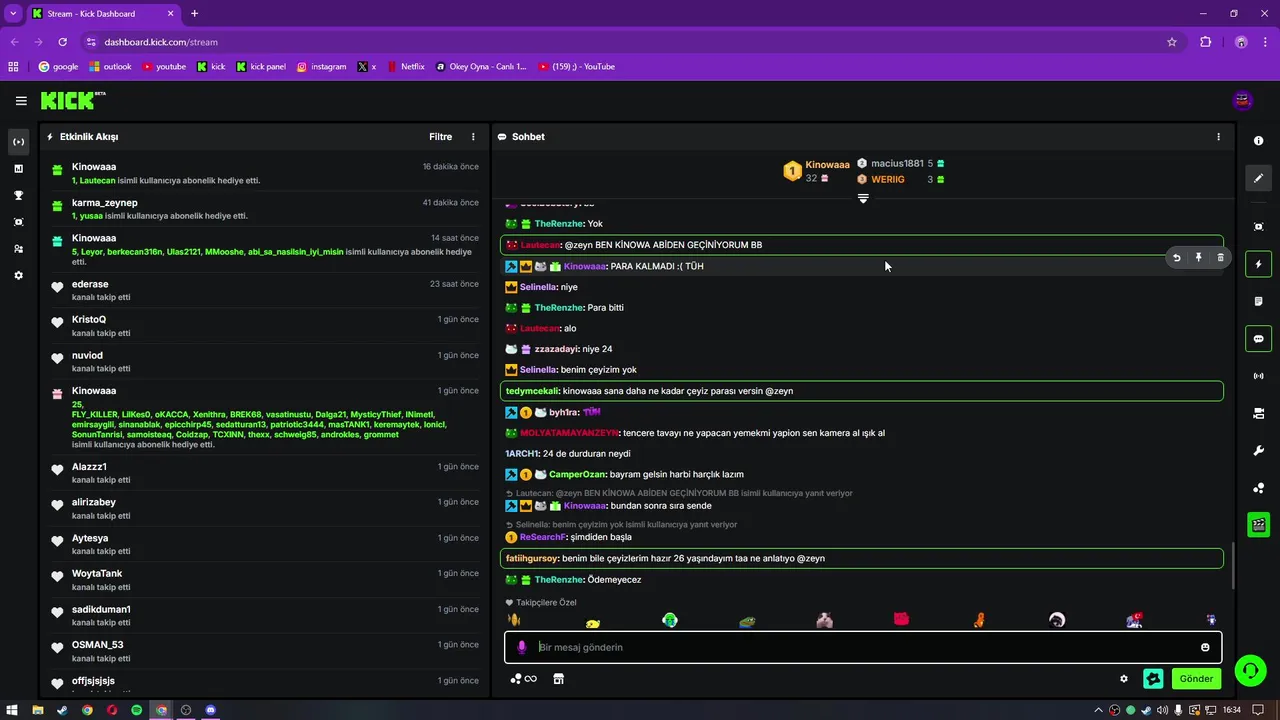Open the Etkinlik Akışı three-dot options menu
This screenshot has height=720, width=1280.
coord(474,137)
